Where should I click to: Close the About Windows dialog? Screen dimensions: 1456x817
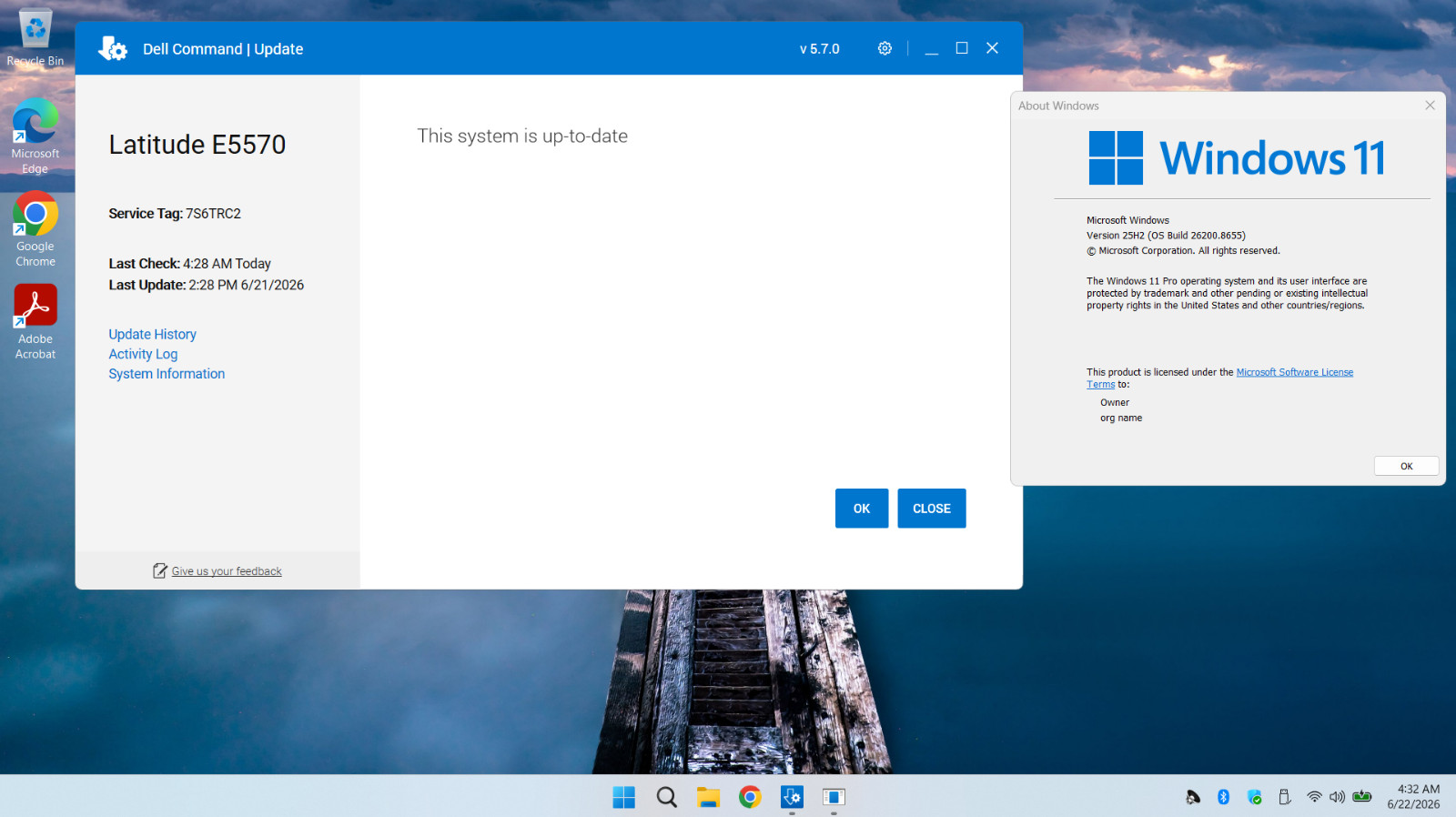coord(1430,106)
